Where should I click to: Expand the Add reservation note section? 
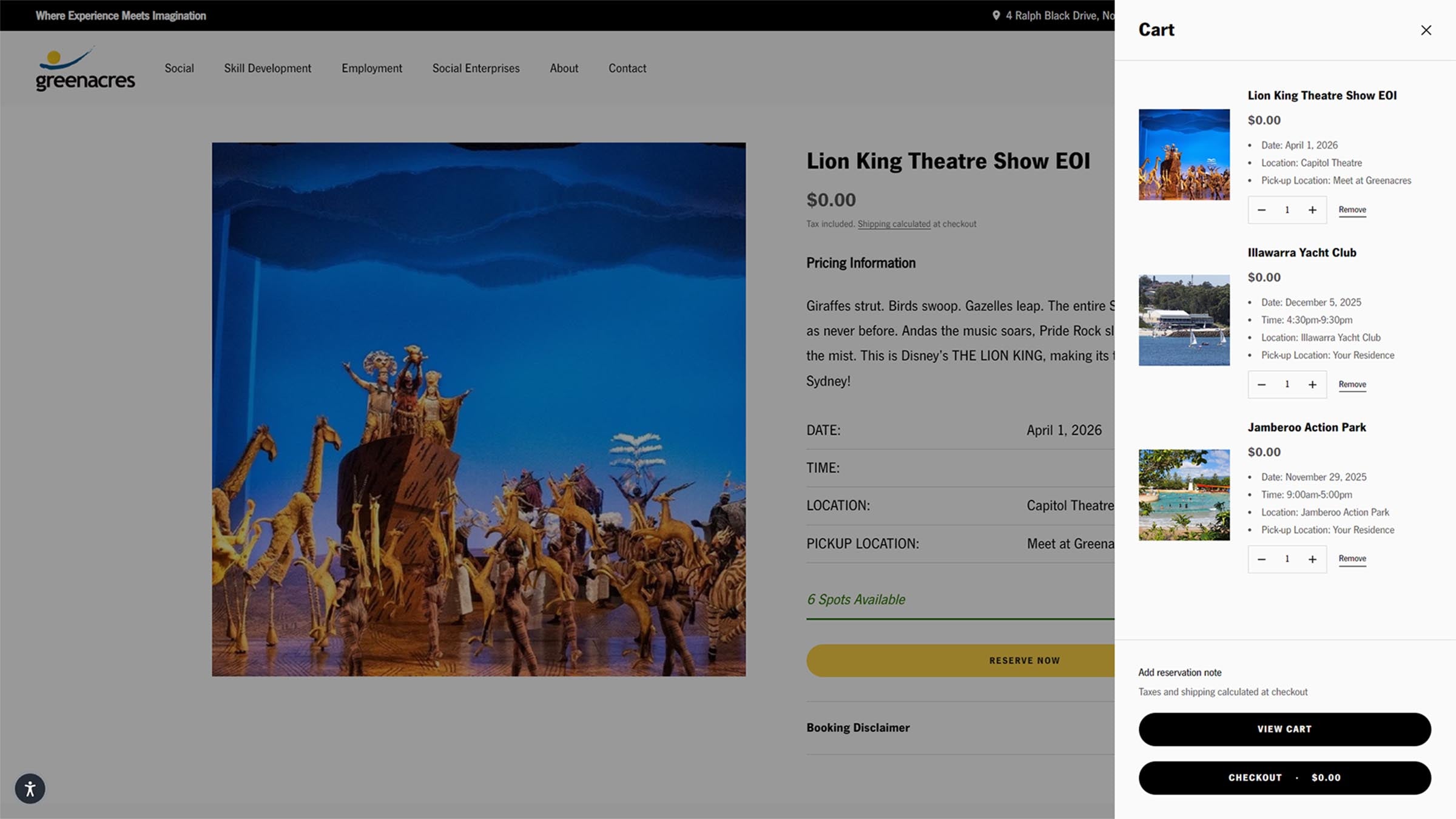coord(1179,672)
